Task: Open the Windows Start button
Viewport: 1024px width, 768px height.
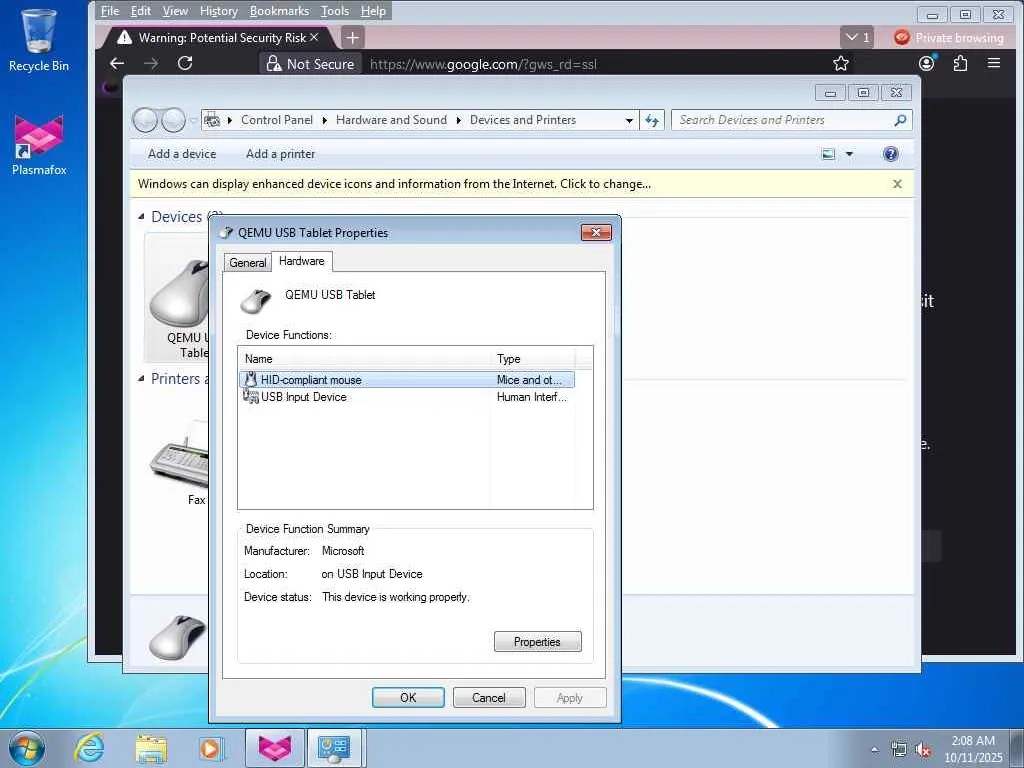Action: (x=27, y=748)
